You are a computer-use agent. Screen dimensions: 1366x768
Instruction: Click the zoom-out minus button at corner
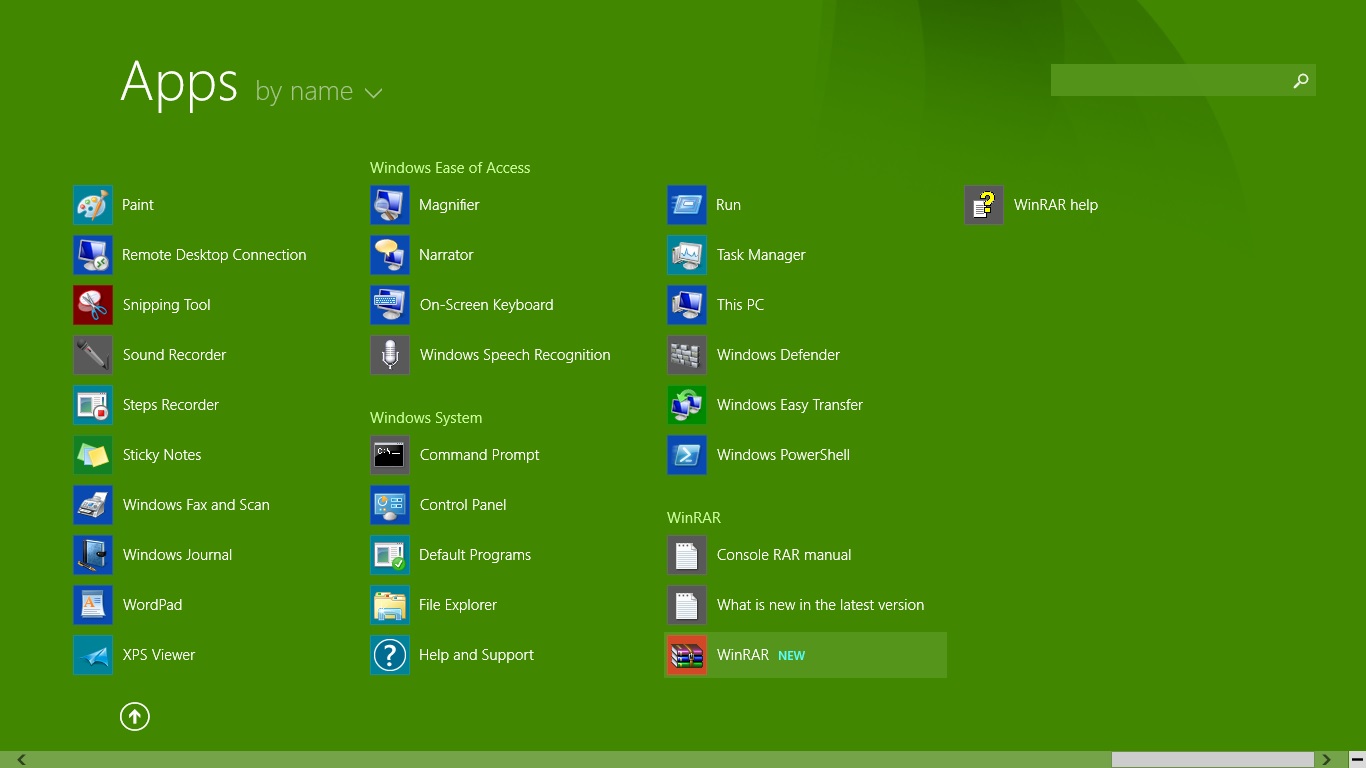pyautogui.click(x=1357, y=760)
